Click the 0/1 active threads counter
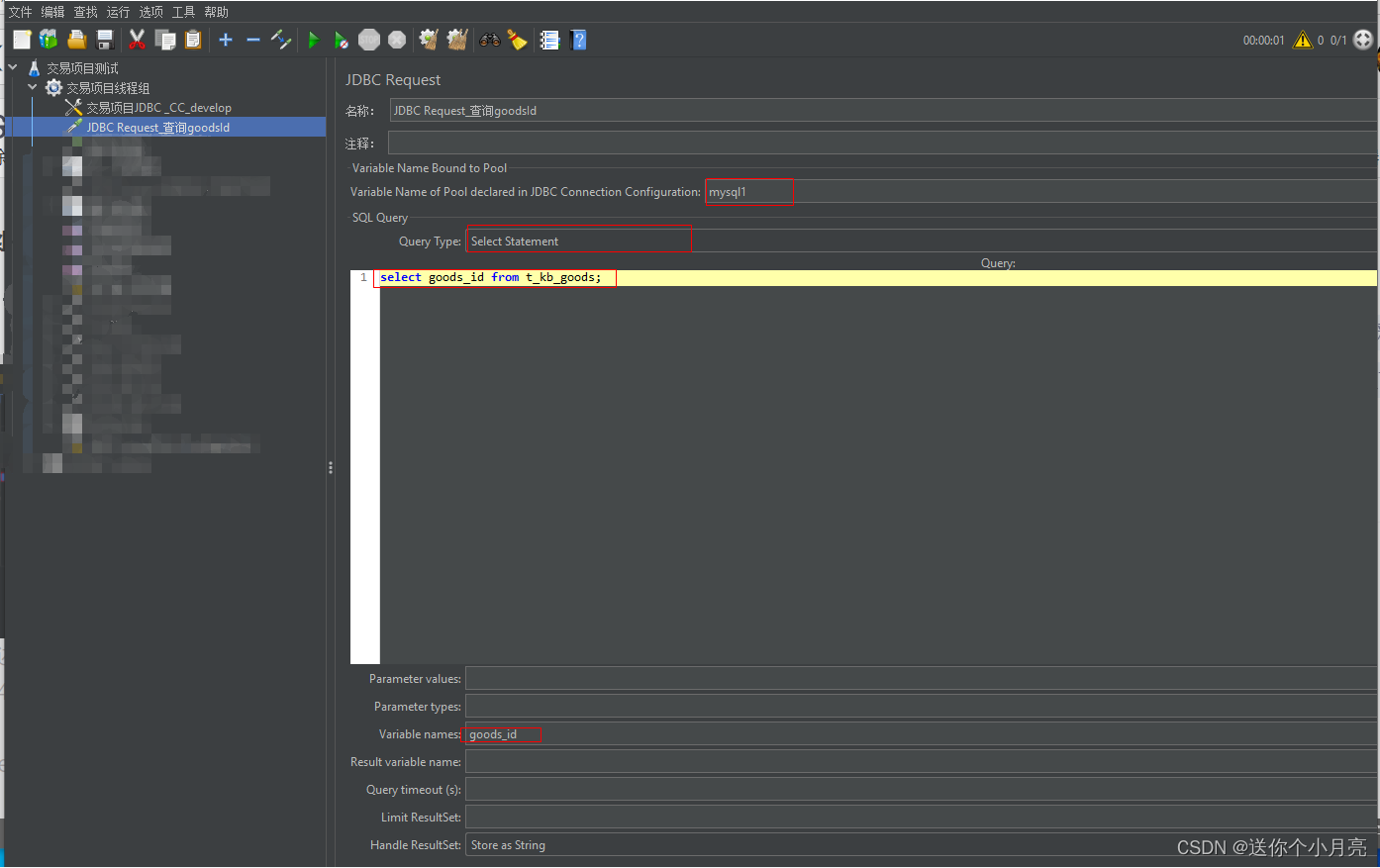 (1338, 41)
